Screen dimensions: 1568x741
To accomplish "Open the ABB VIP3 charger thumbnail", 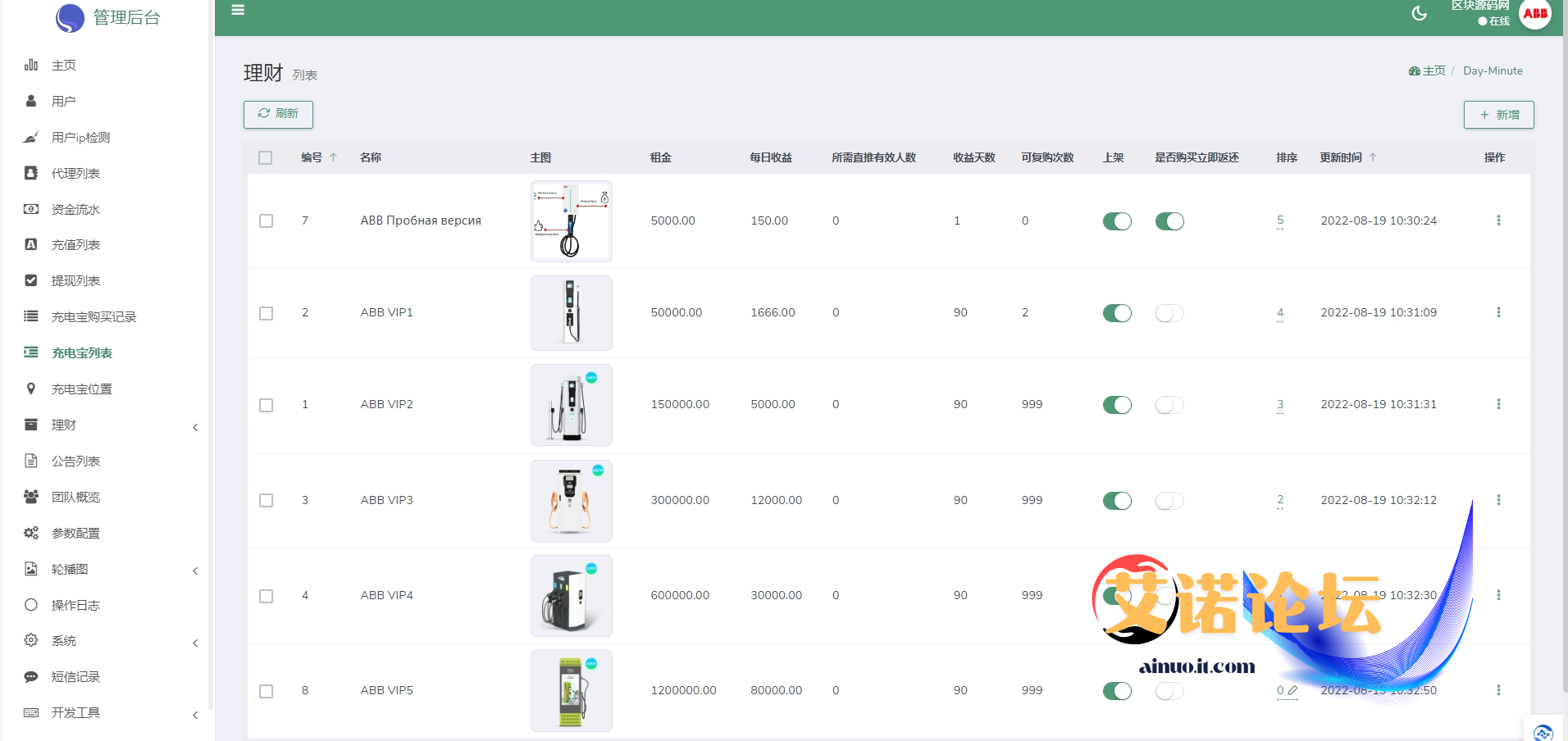I will (572, 501).
